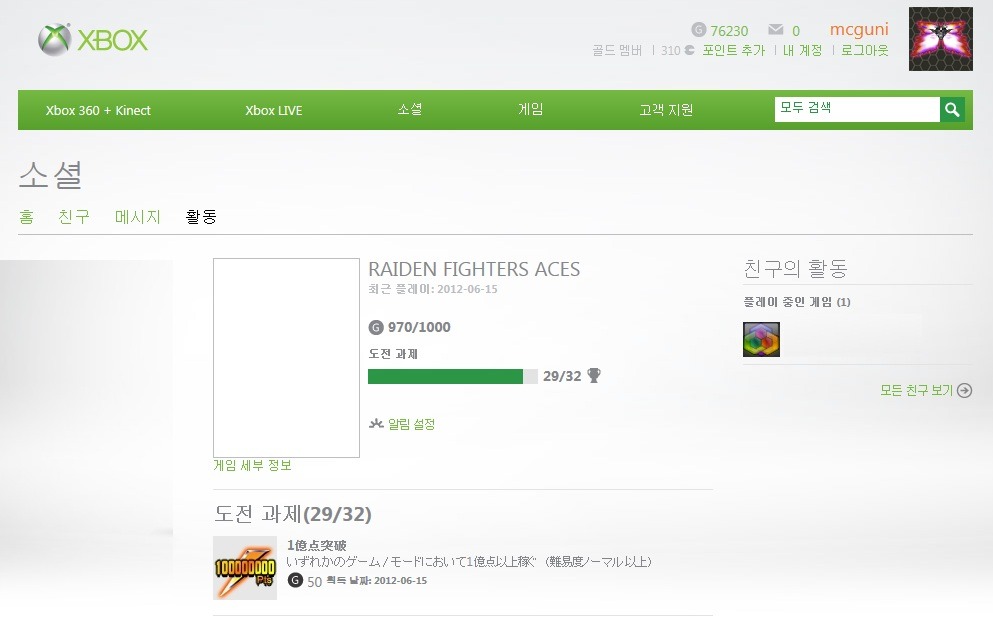Open the 고객 지원 menu

pos(666,110)
